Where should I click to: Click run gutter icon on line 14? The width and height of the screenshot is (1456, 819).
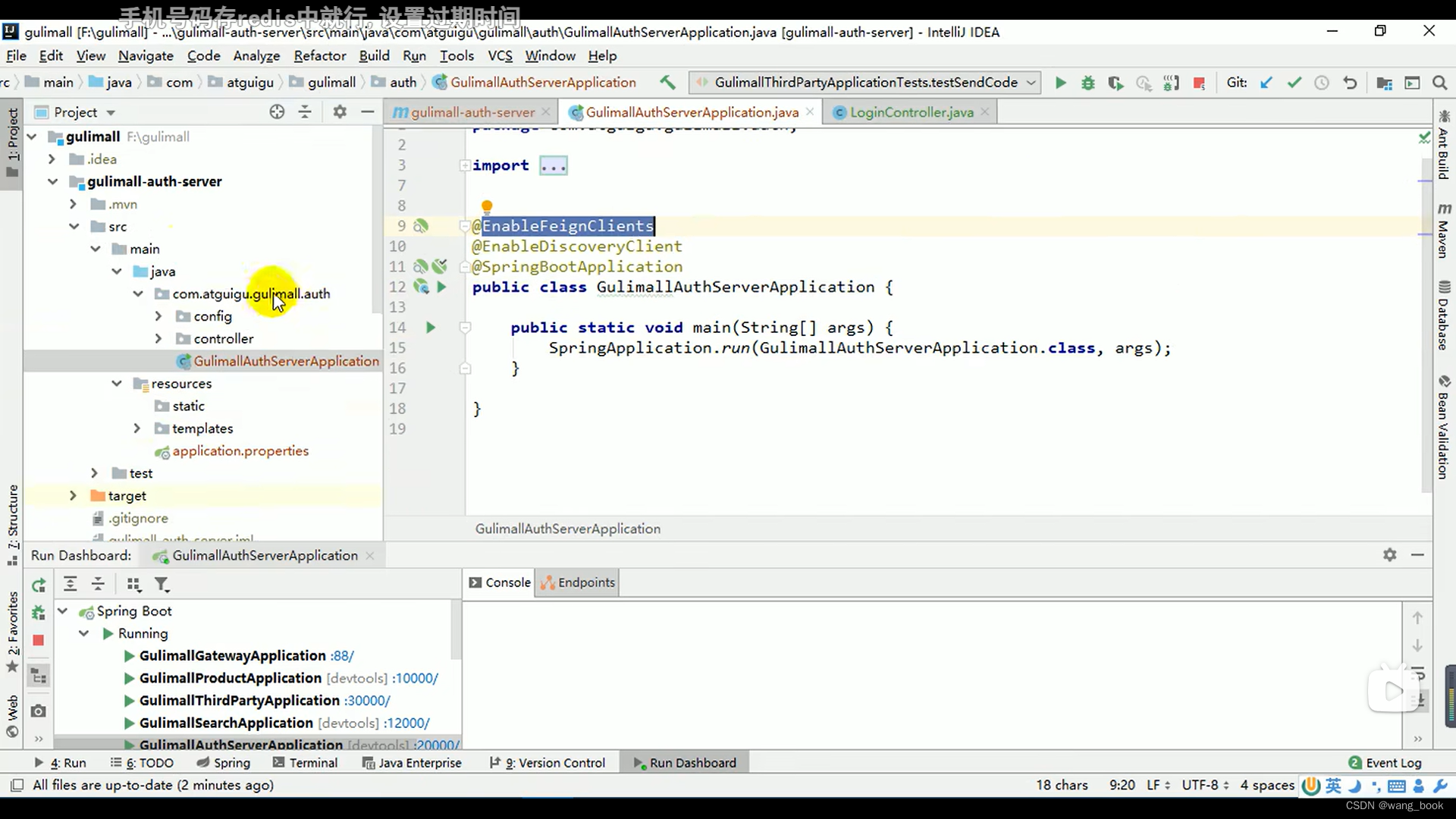click(431, 328)
